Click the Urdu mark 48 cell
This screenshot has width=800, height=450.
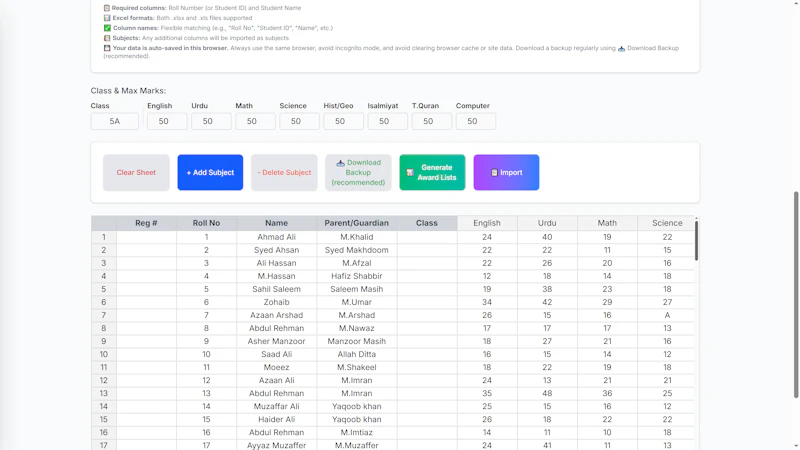coord(547,393)
